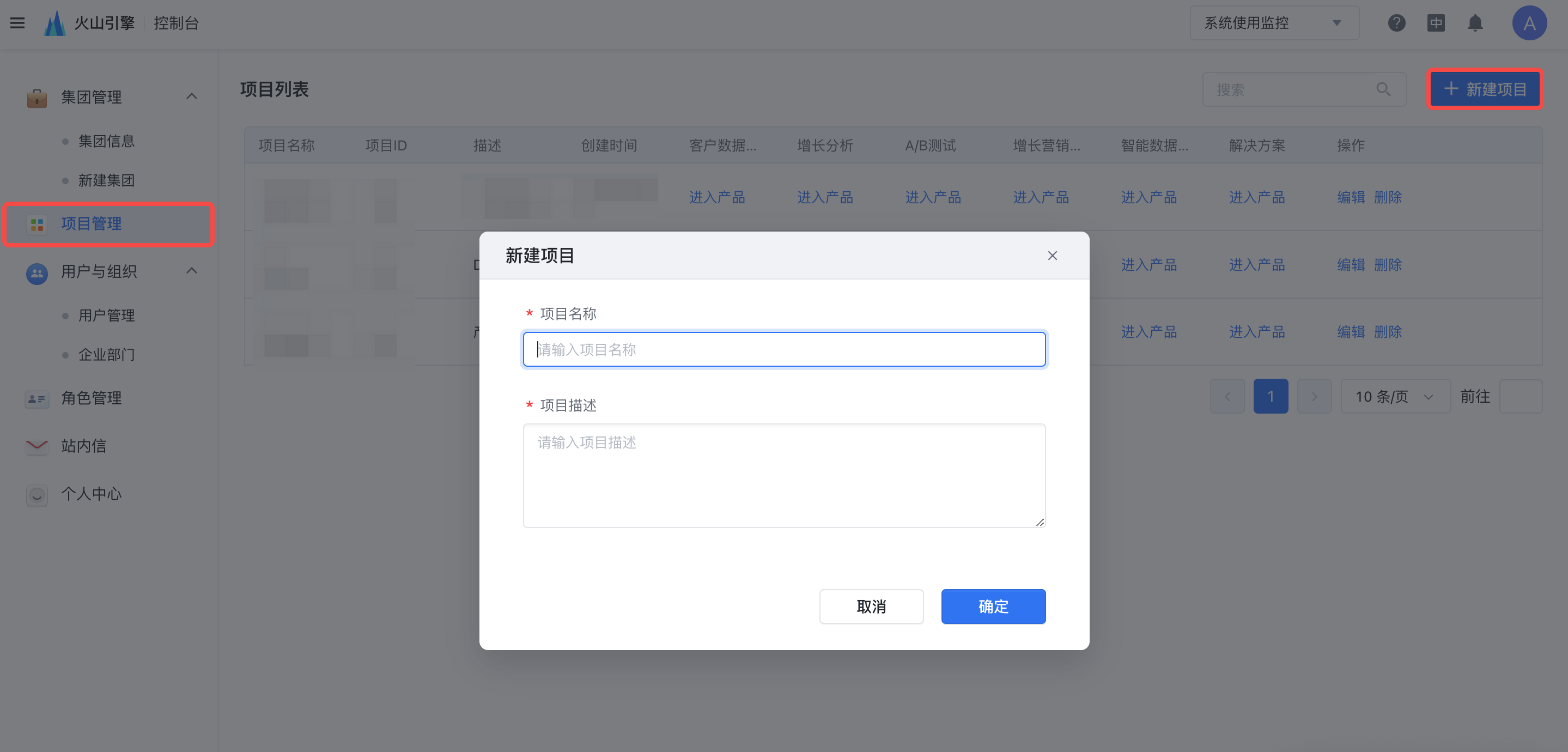Click the 项目列表 page title
This screenshot has height=752, width=1568.
tap(275, 89)
